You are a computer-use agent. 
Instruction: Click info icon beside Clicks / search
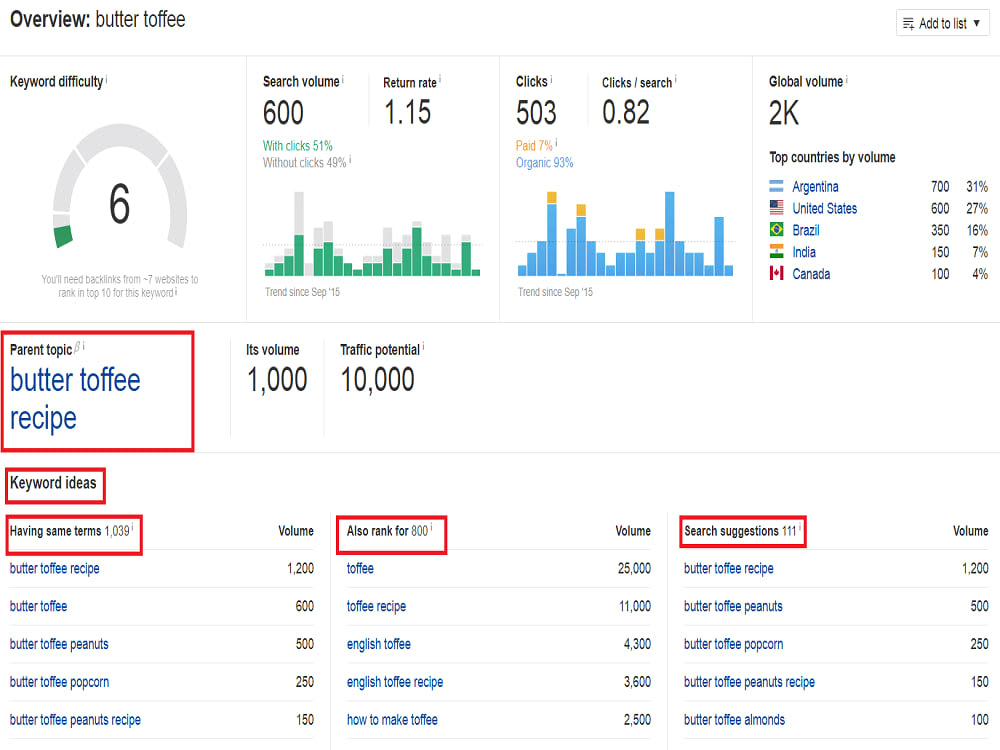pyautogui.click(x=675, y=80)
